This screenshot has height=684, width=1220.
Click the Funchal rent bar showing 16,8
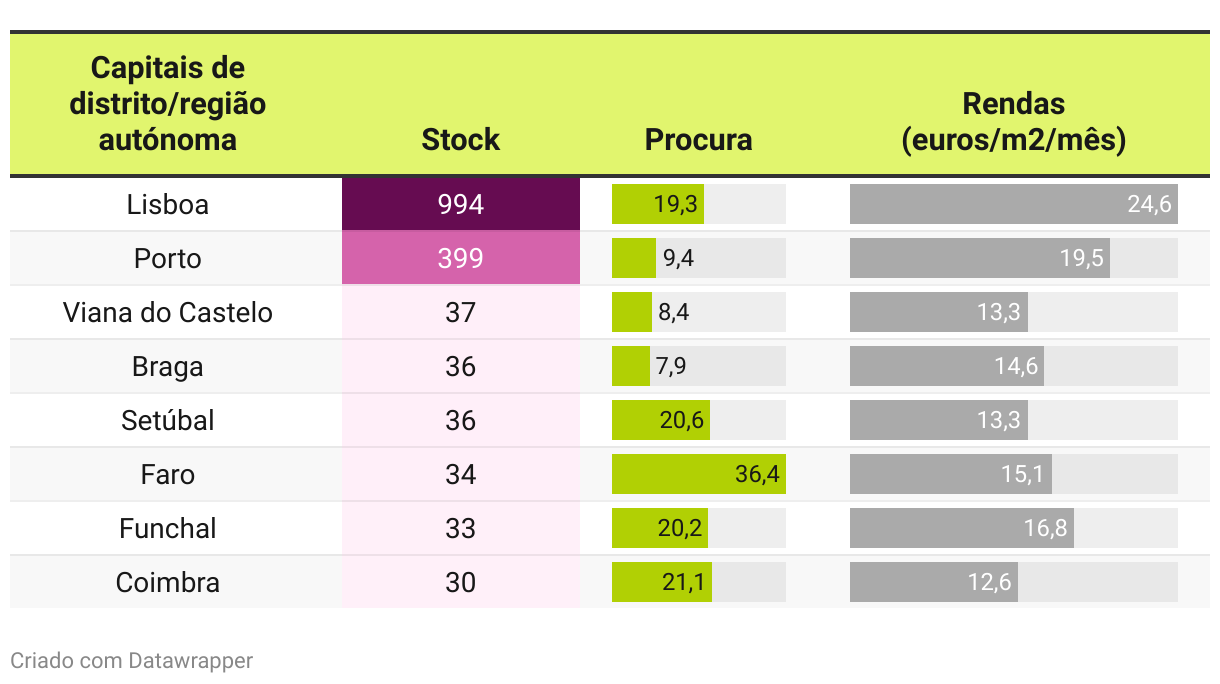click(x=961, y=529)
